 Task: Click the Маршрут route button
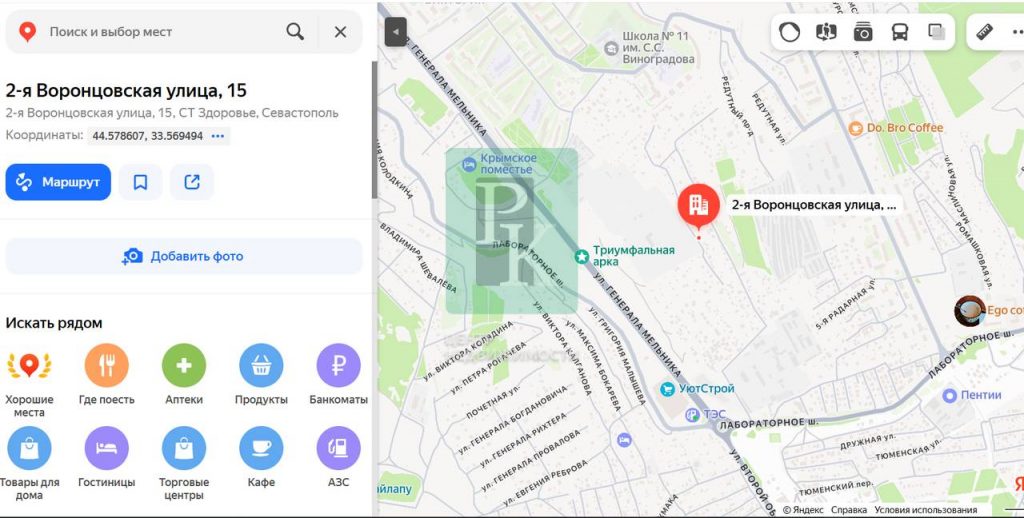pyautogui.click(x=58, y=182)
